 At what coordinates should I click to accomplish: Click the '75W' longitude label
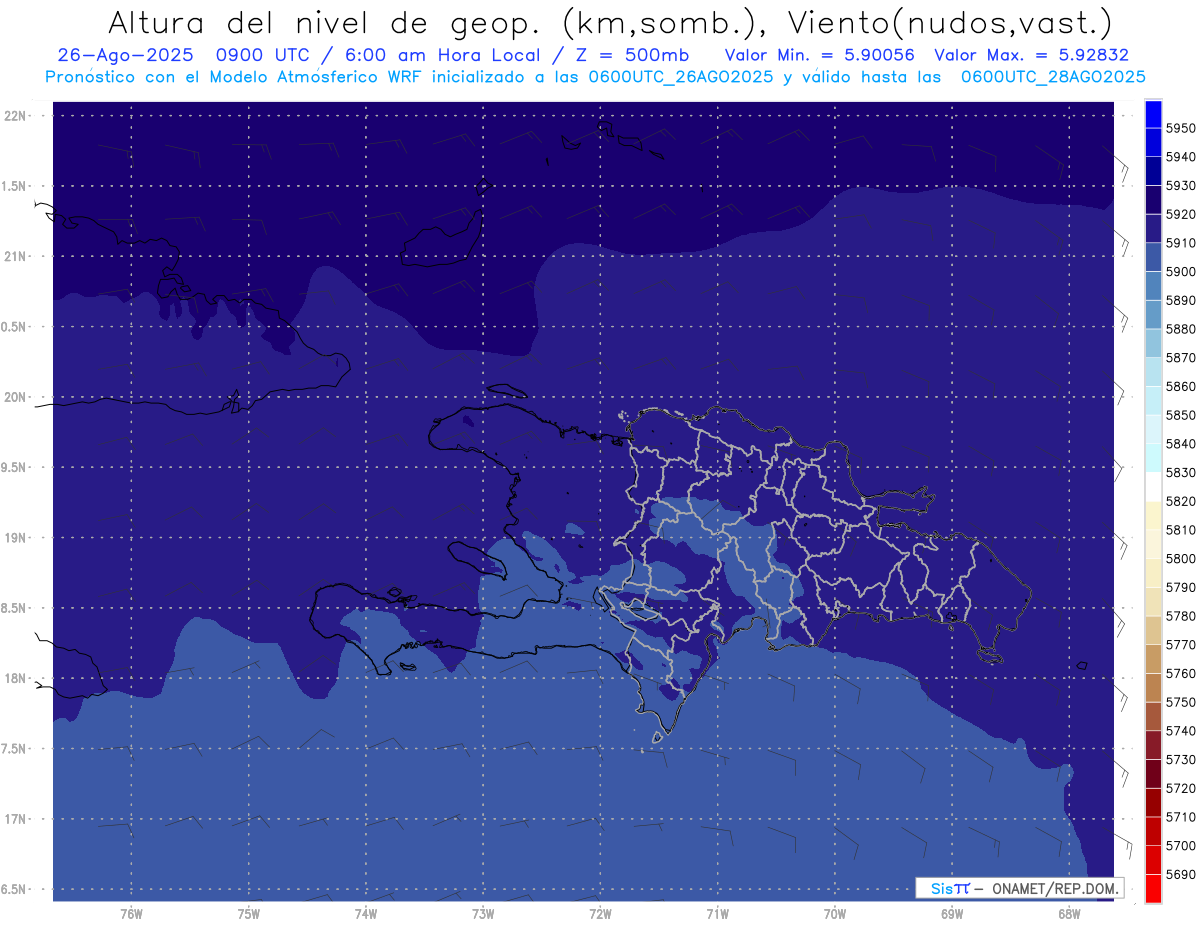pyautogui.click(x=249, y=914)
